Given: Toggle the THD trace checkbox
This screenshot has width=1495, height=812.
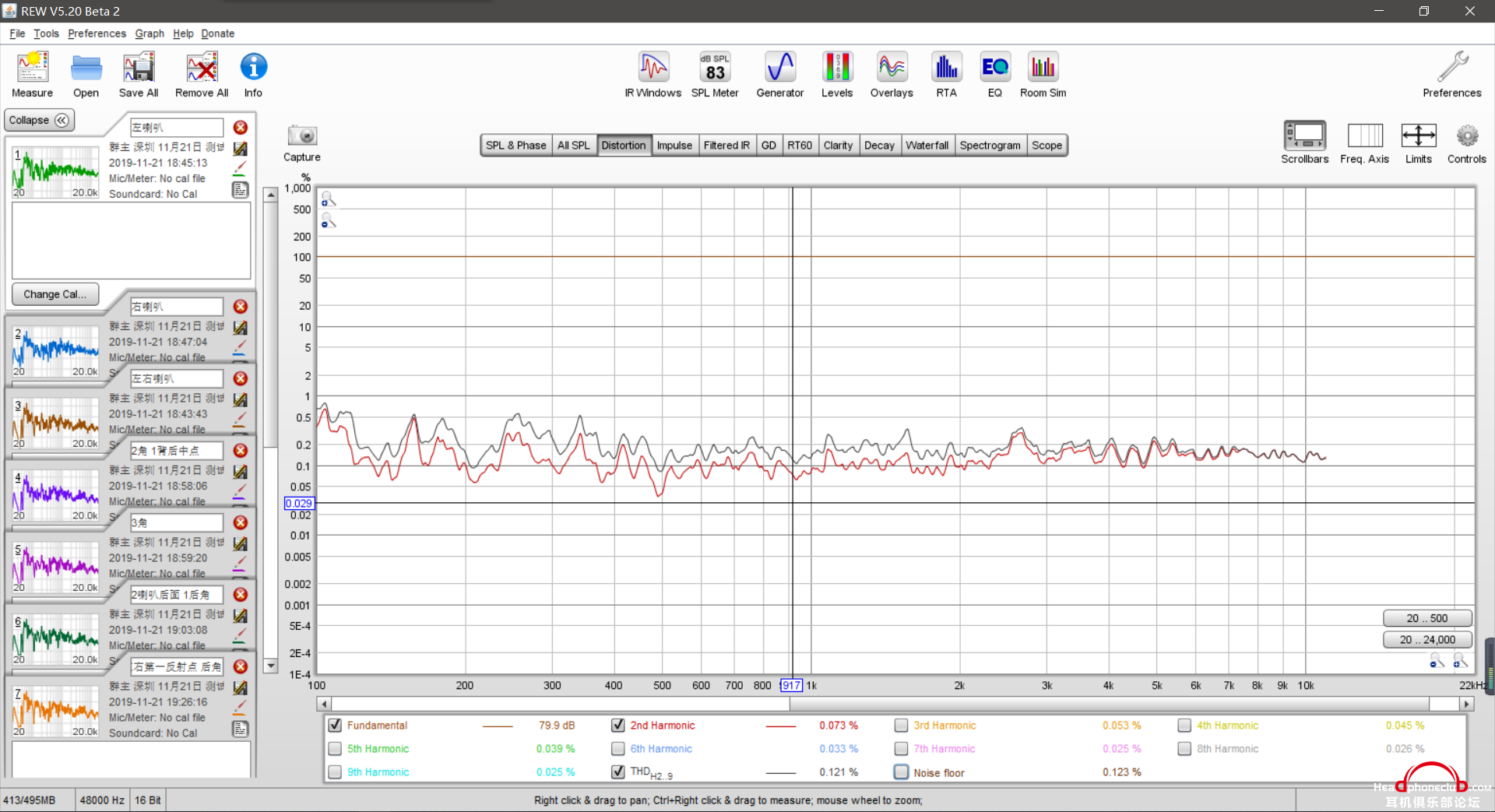Looking at the screenshot, I should click(618, 772).
